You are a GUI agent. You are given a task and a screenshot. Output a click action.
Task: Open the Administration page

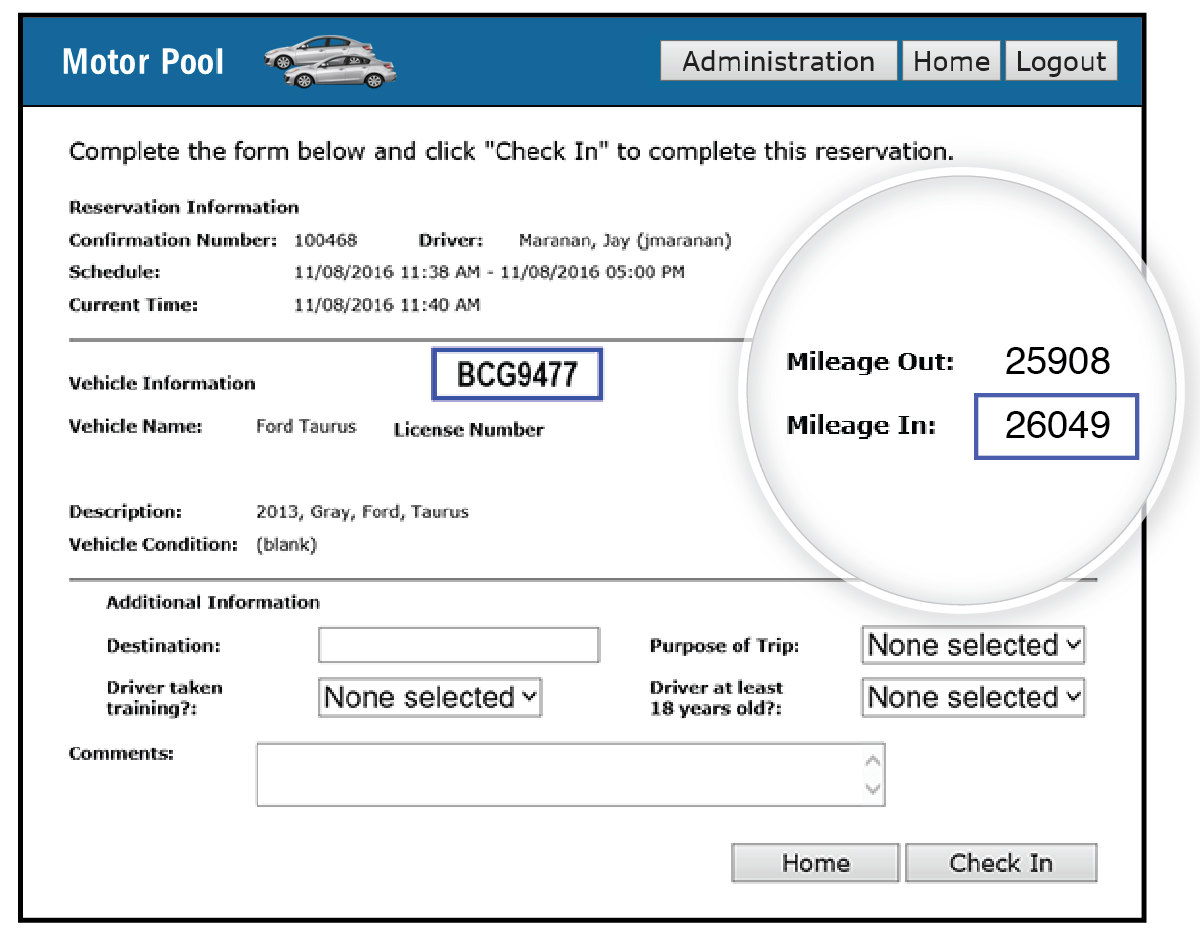pos(778,61)
